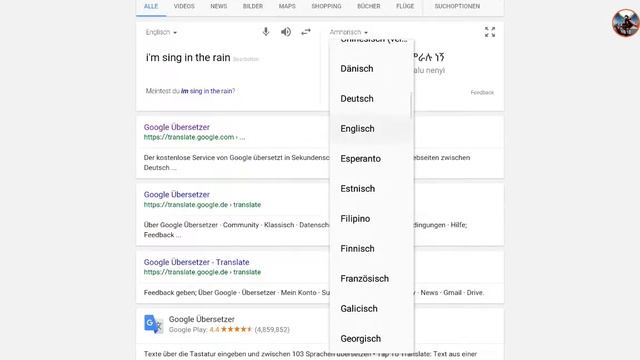Viewport: 640px width, 360px height.
Task: Switch to the Bücher tab
Action: click(x=369, y=7)
